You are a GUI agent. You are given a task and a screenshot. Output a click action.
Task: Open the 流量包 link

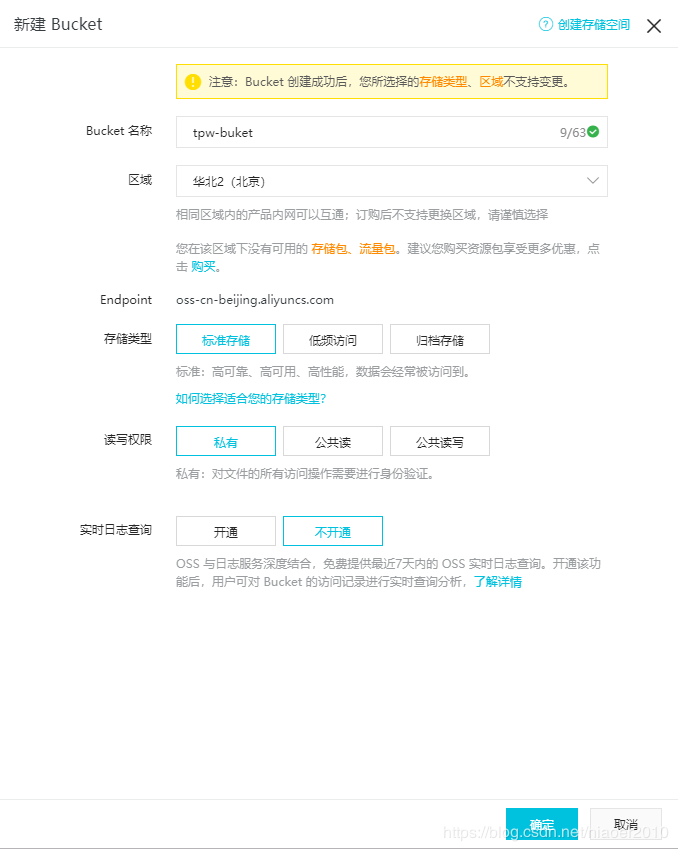(x=377, y=249)
